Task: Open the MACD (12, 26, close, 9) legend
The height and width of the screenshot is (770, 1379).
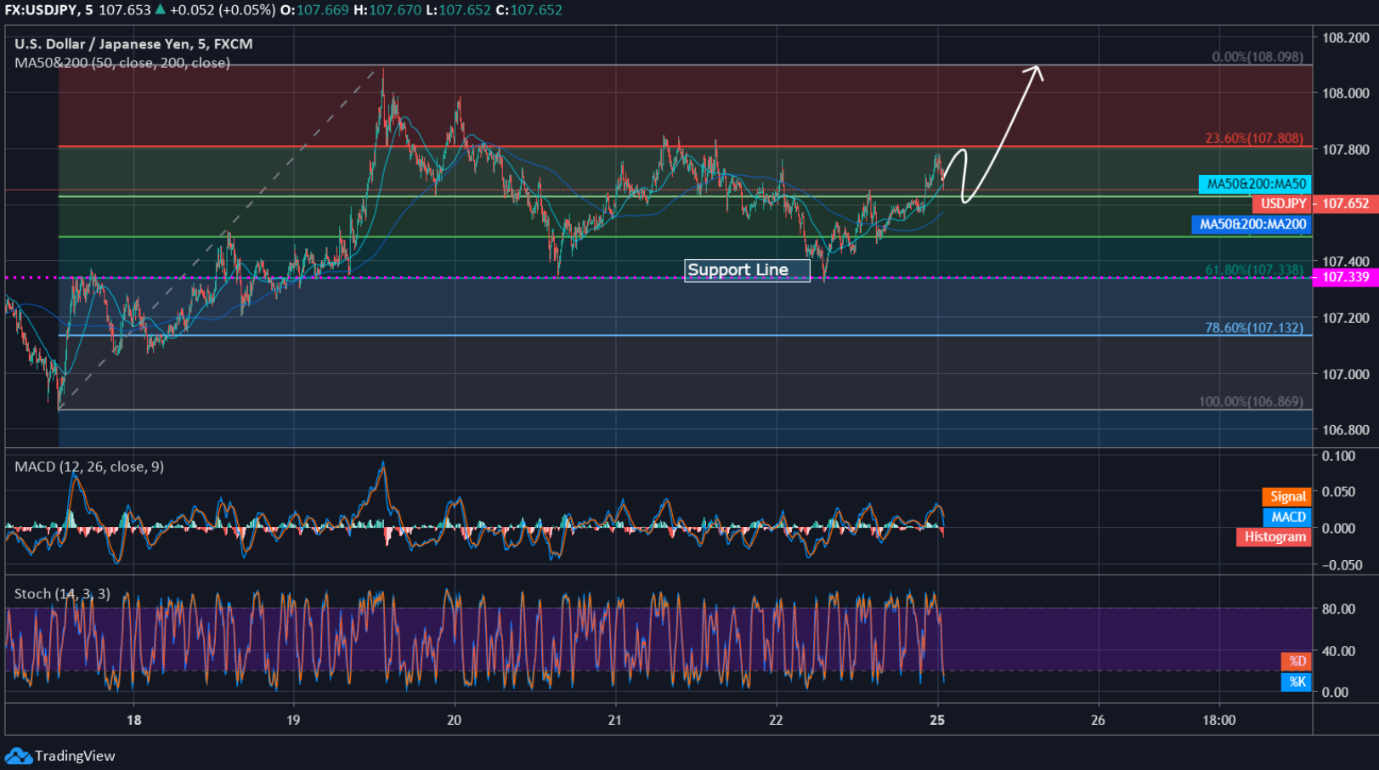Action: (89, 466)
